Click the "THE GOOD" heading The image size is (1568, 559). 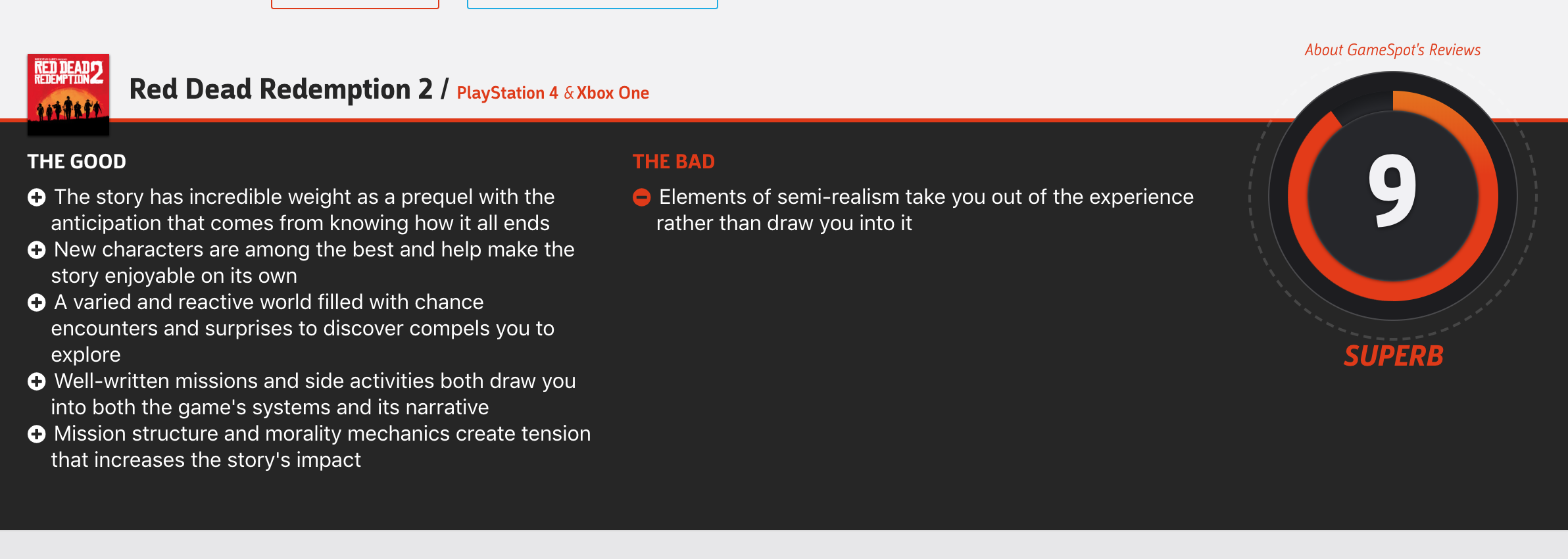point(76,161)
